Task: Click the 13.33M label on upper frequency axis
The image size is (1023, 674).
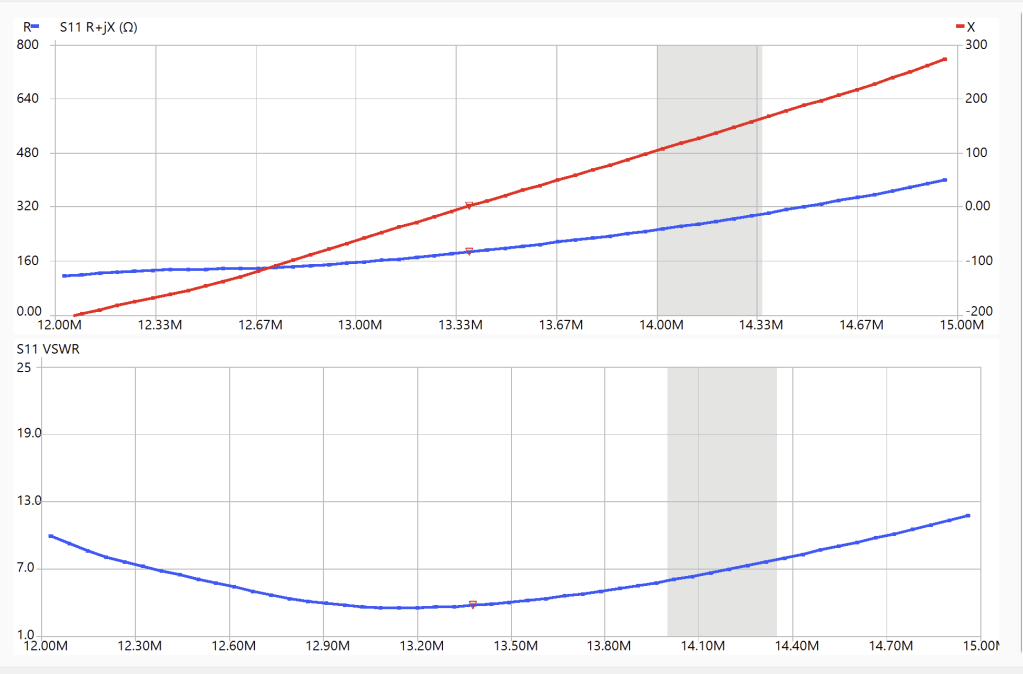Action: 460,325
